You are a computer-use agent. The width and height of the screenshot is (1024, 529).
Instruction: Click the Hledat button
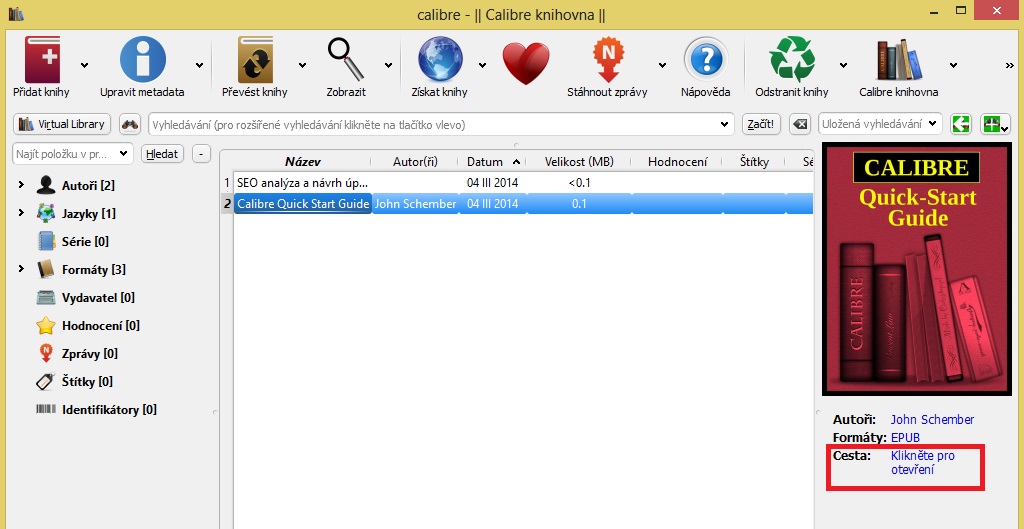(x=163, y=154)
